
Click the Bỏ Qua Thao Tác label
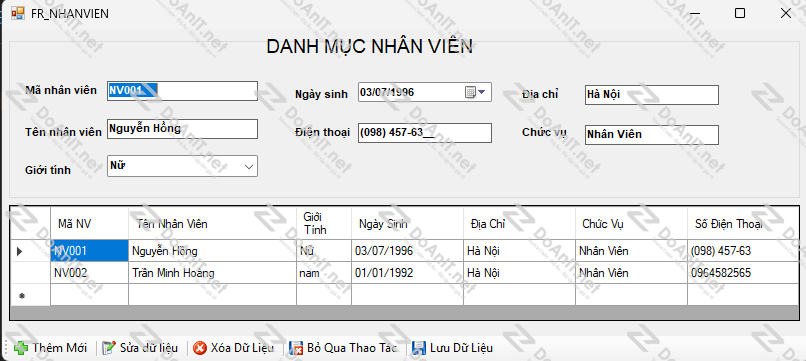click(352, 348)
